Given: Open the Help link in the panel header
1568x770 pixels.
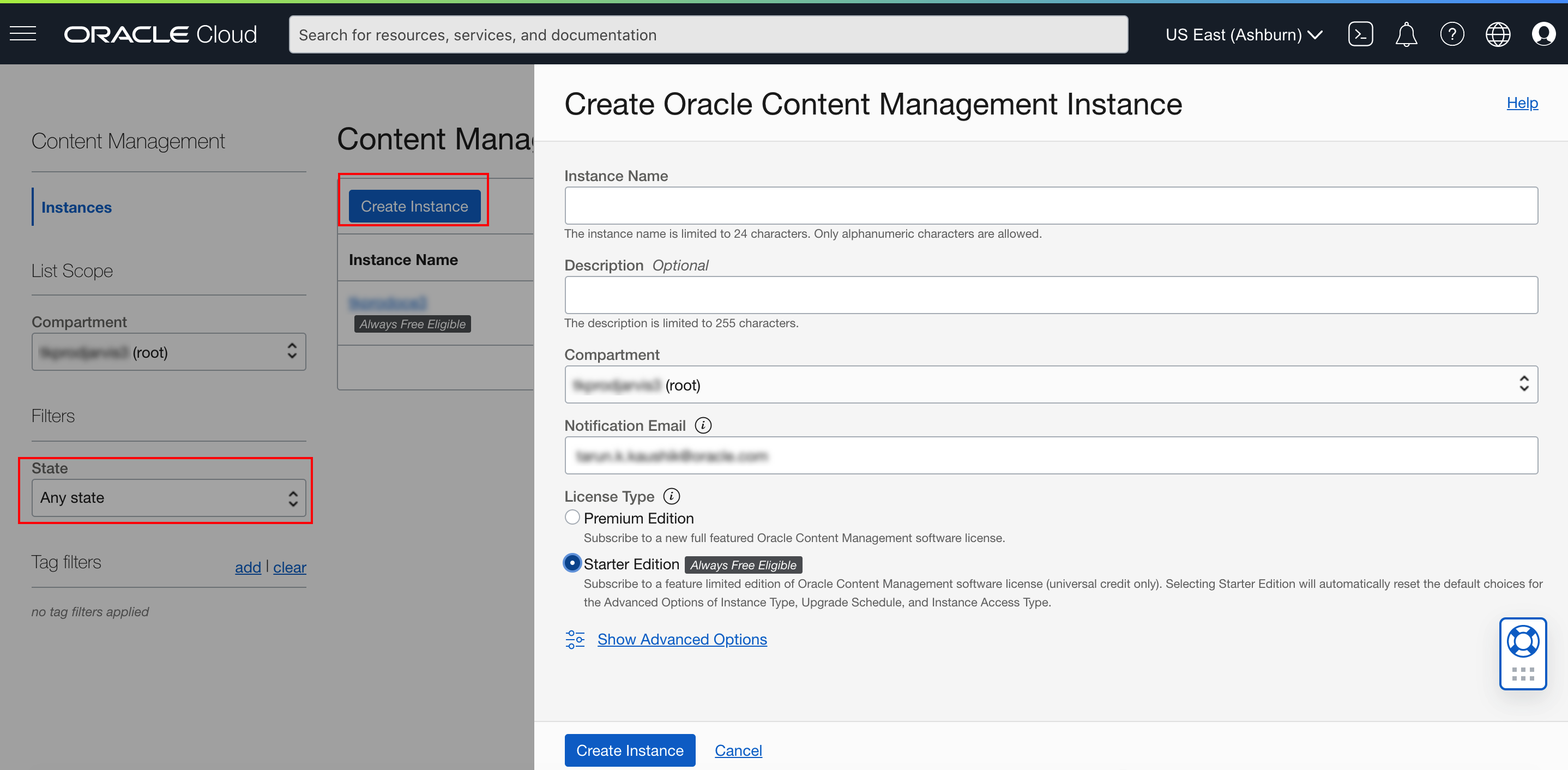Looking at the screenshot, I should (1522, 103).
